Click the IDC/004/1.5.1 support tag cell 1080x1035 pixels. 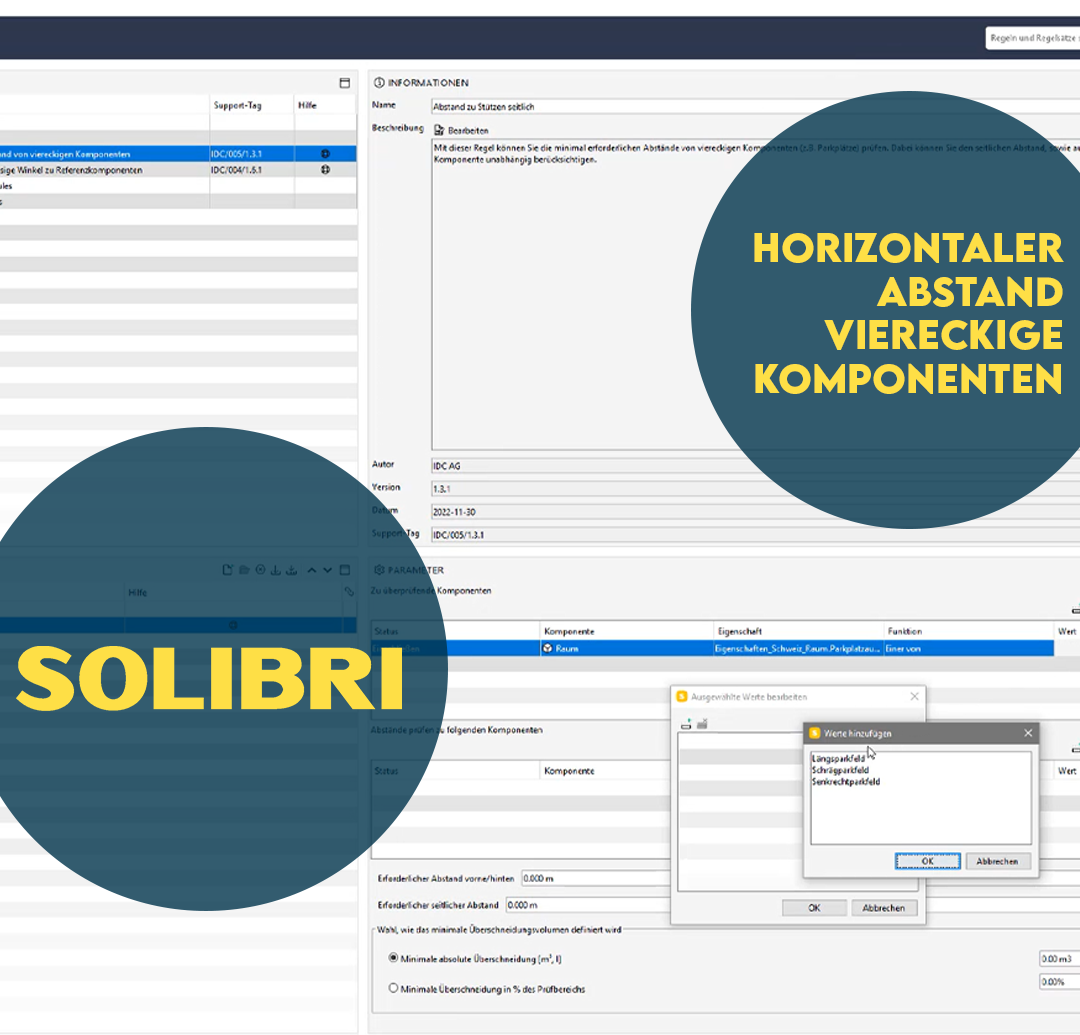click(252, 169)
